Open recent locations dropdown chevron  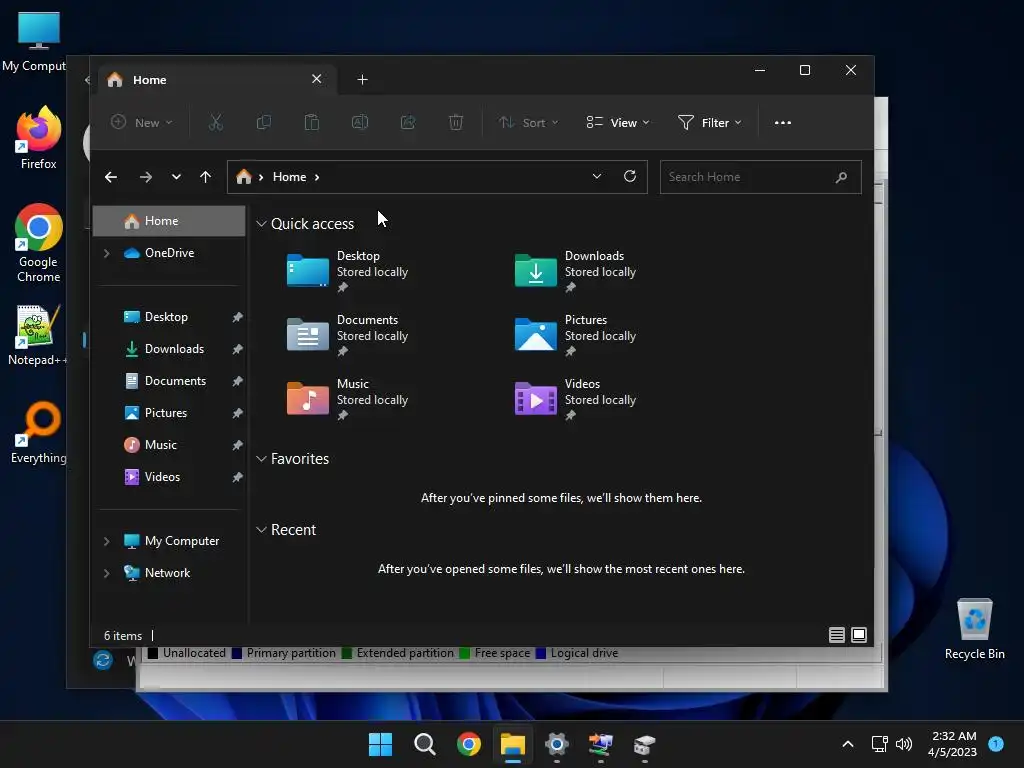click(176, 177)
